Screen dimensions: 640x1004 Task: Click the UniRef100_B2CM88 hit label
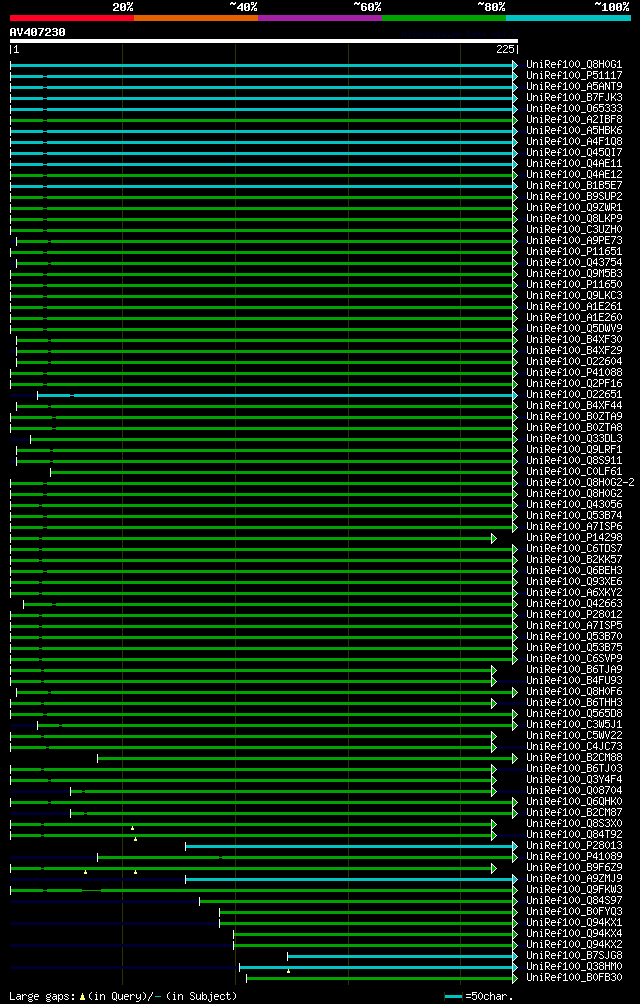pos(573,758)
